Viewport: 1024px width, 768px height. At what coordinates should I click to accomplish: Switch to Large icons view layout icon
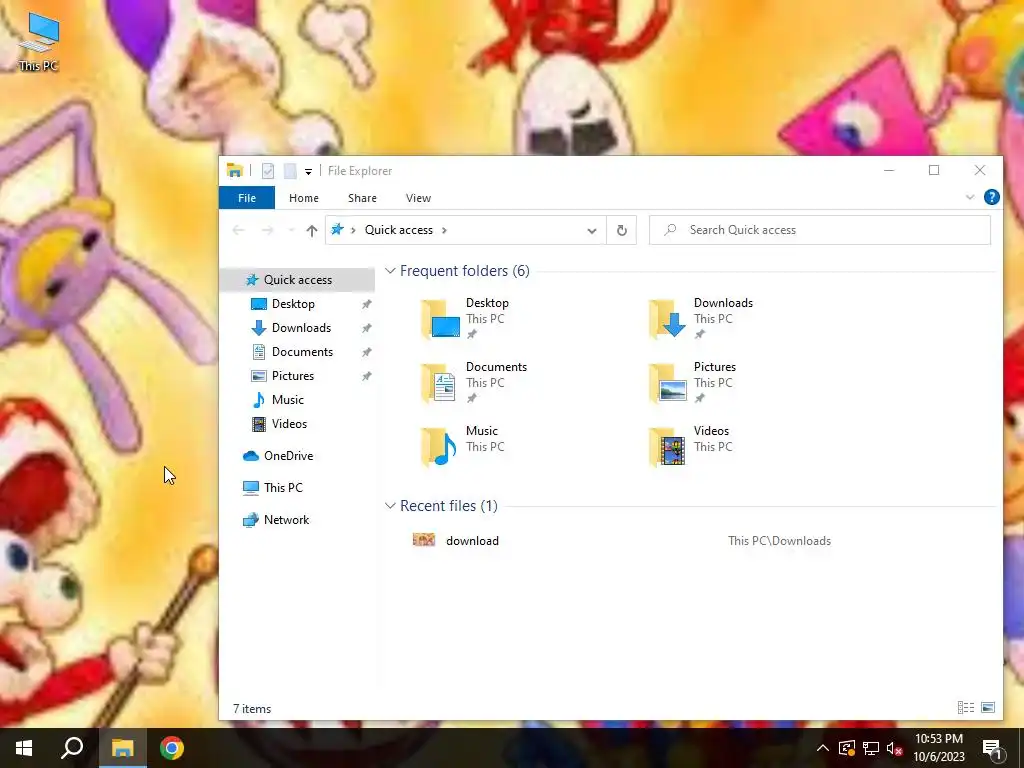pyautogui.click(x=988, y=707)
